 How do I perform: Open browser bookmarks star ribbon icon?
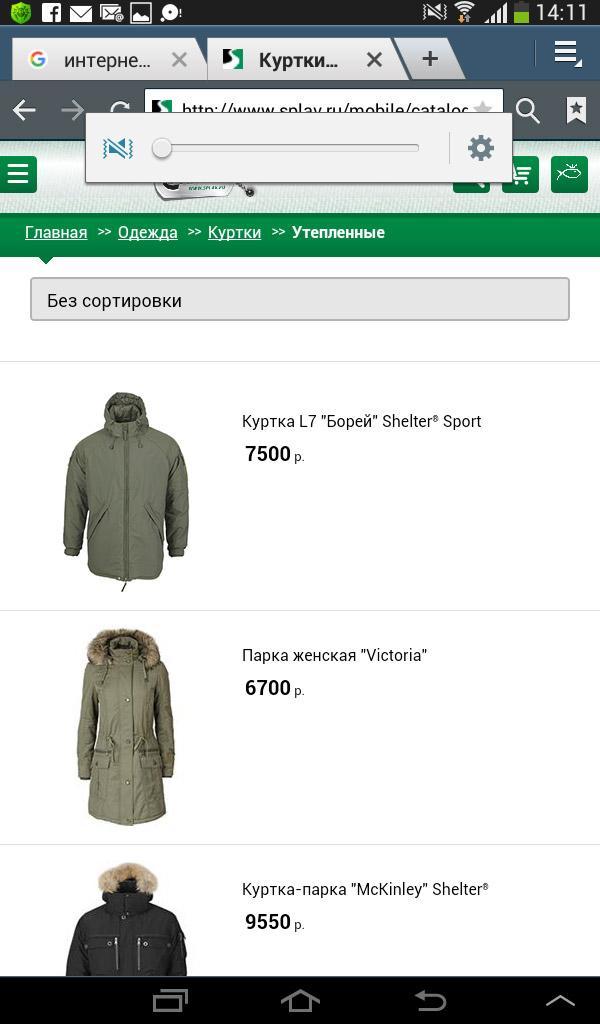pyautogui.click(x=576, y=110)
